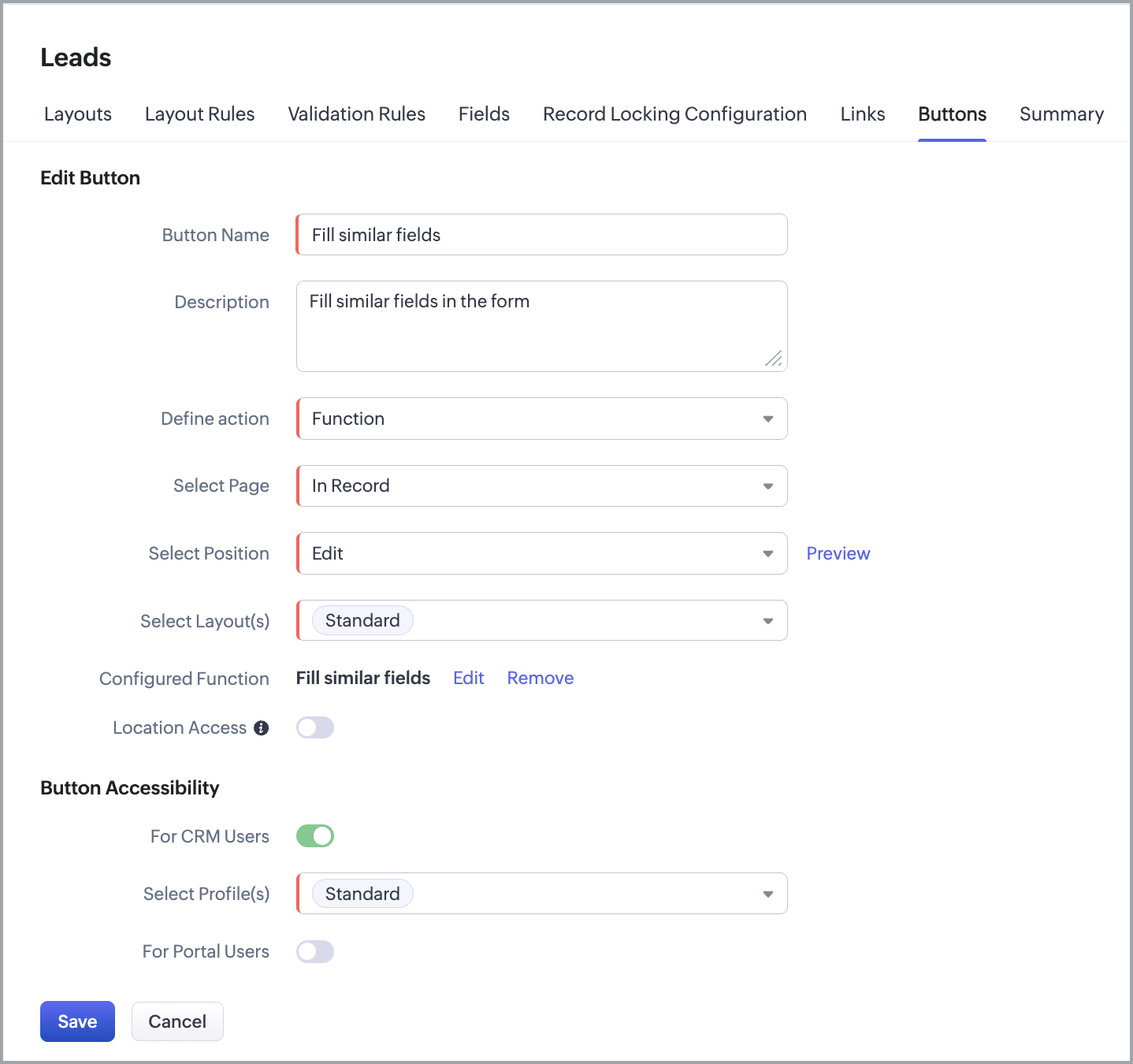
Task: Click the Preview link
Action: tap(838, 553)
